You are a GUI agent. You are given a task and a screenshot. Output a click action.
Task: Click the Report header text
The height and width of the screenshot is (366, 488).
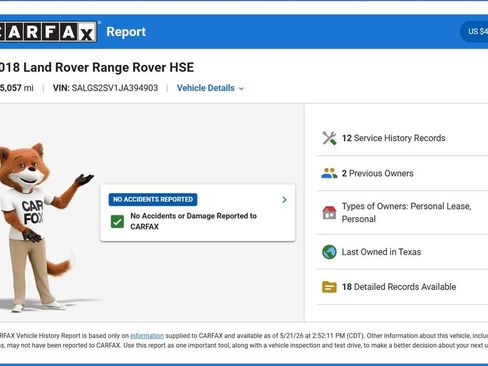click(x=126, y=32)
